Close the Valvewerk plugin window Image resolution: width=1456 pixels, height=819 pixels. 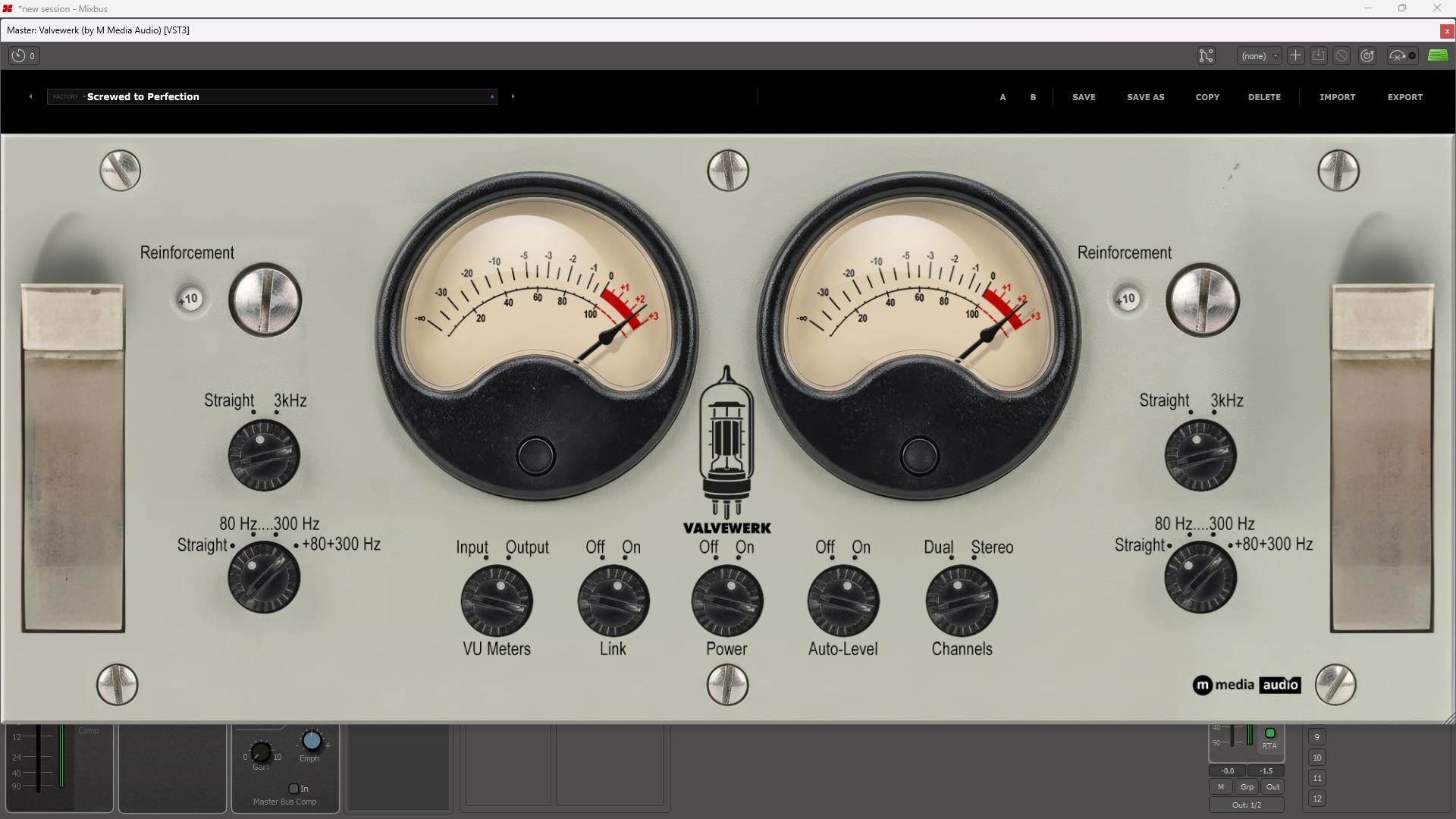tap(1447, 31)
